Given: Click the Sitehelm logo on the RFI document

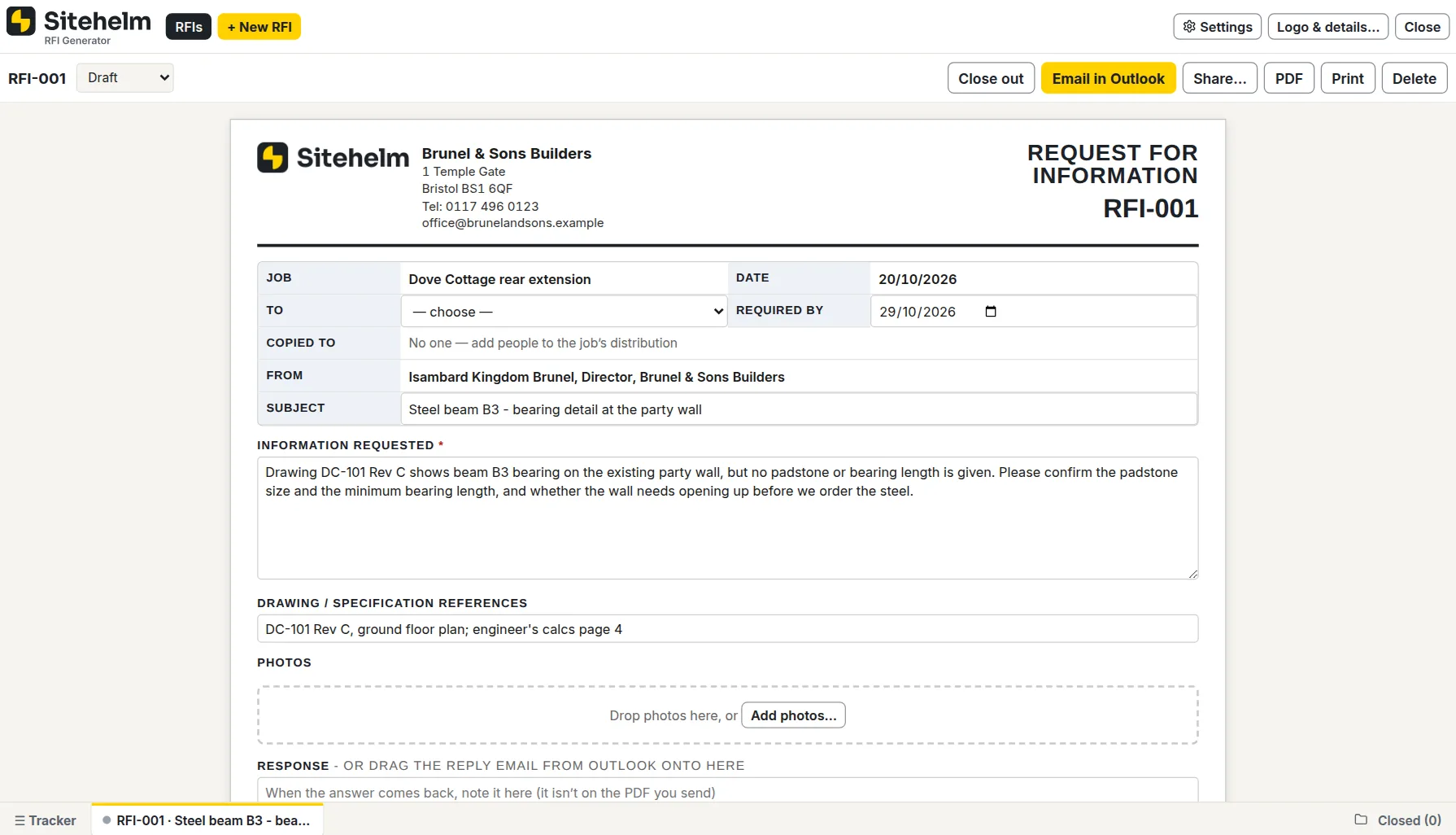Looking at the screenshot, I should [x=333, y=157].
